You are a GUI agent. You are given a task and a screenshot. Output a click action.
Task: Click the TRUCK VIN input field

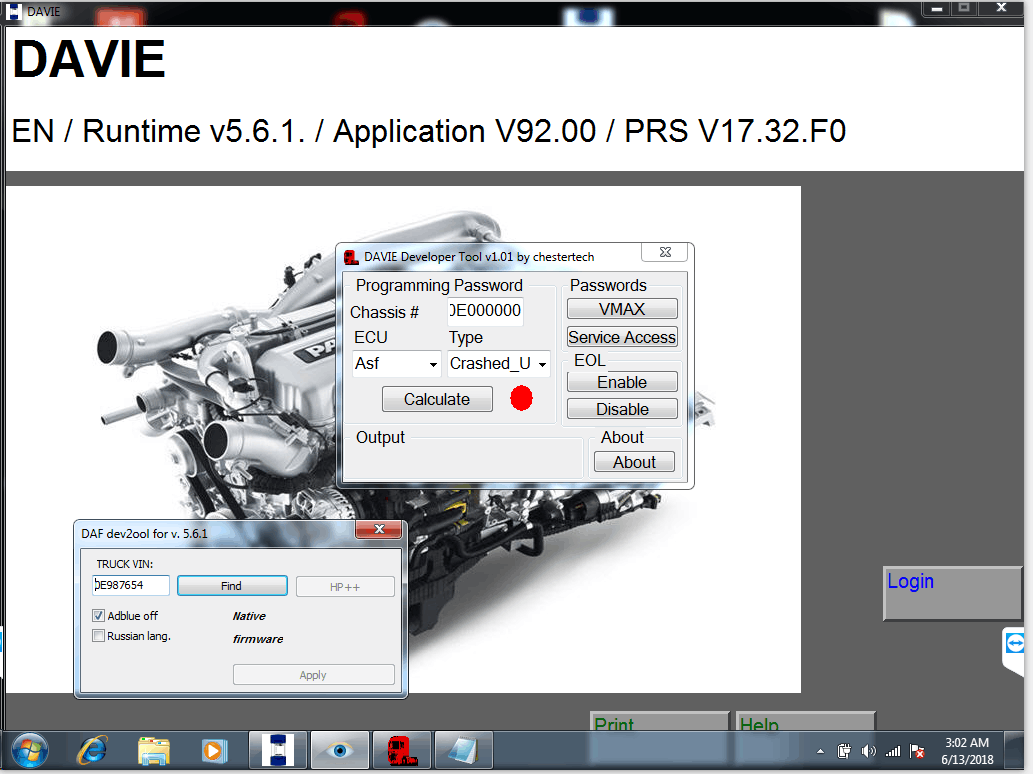pos(131,586)
